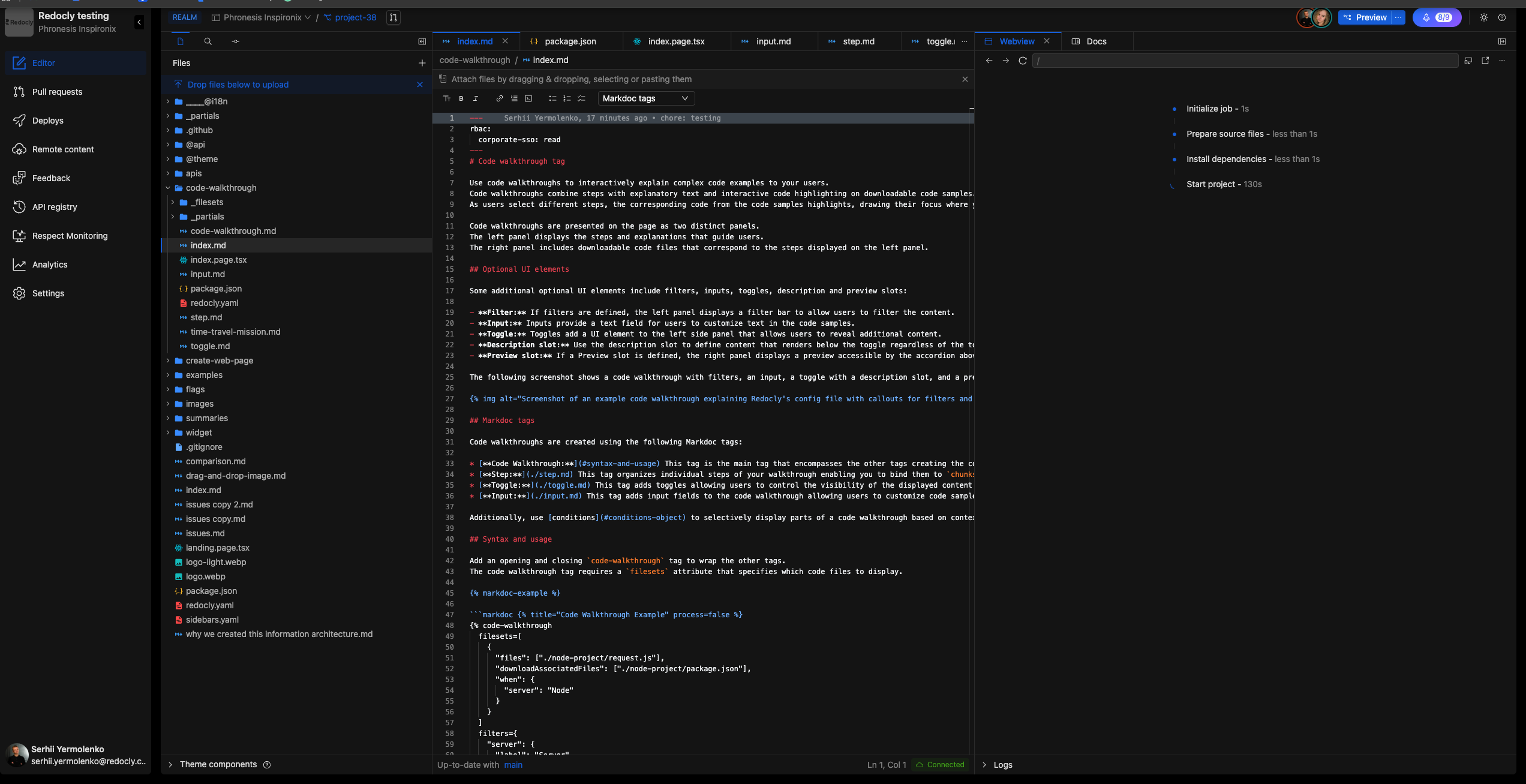Open the search icon in file panel

(x=208, y=41)
